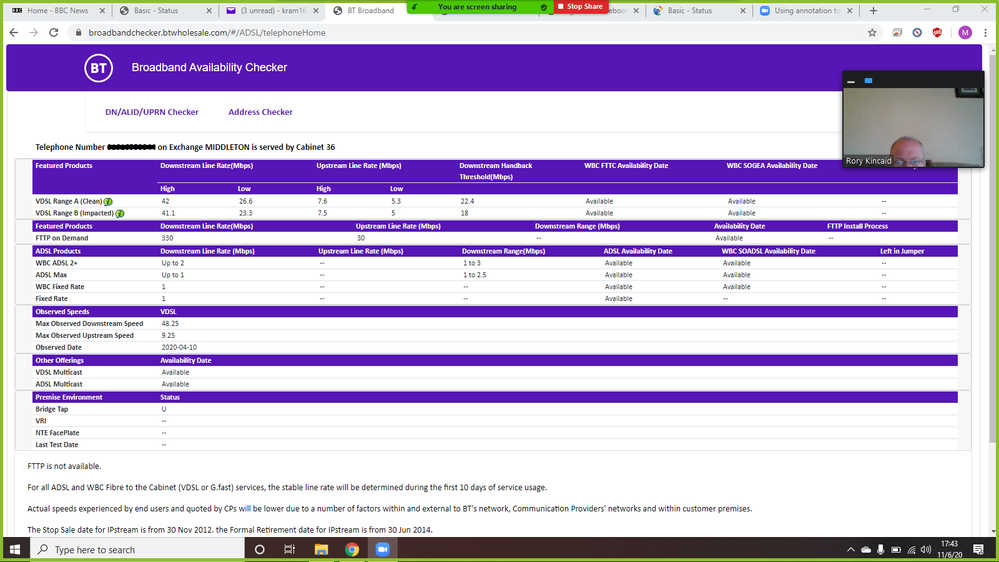This screenshot has width=999, height=562.
Task: Click the Task View taskbar icon
Action: point(290,550)
